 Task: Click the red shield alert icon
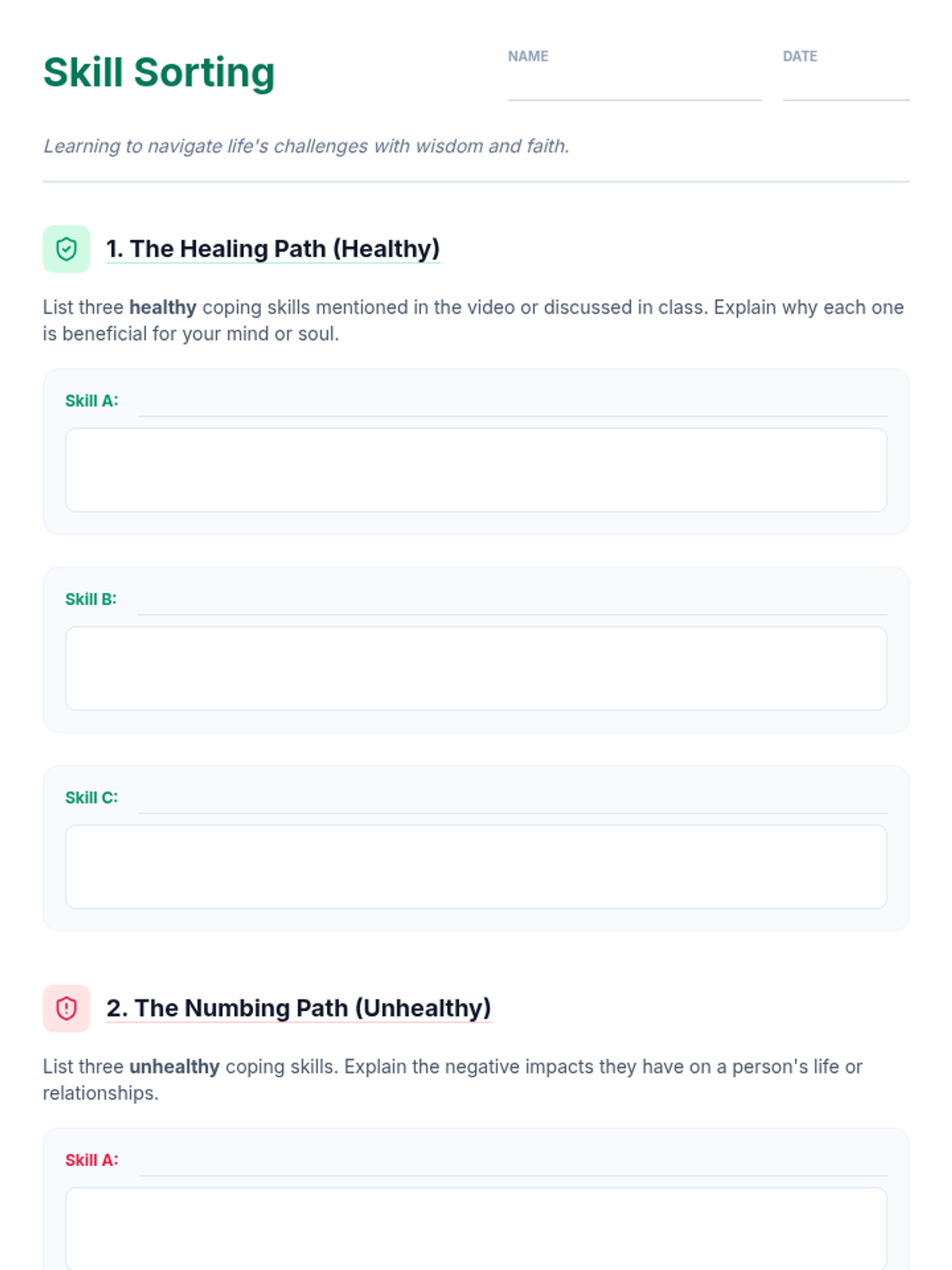click(x=67, y=1008)
